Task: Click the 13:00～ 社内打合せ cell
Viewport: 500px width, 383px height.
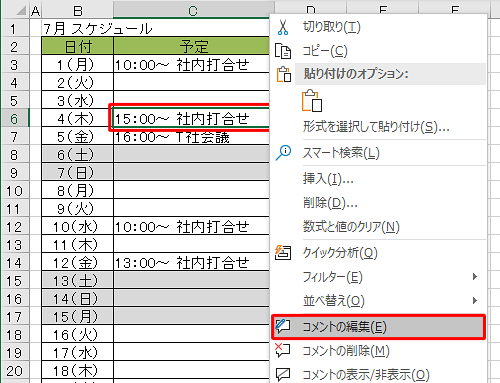Action: (x=192, y=262)
